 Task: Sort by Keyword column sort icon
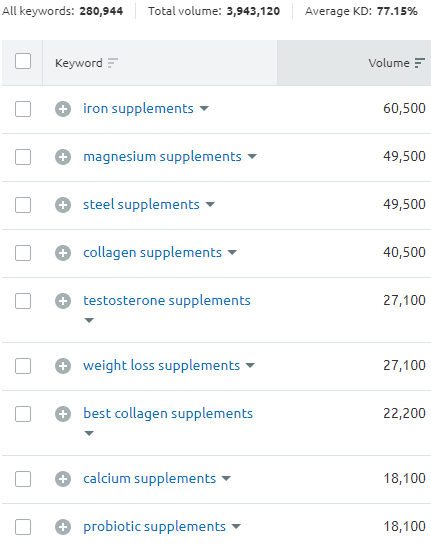coord(112,63)
